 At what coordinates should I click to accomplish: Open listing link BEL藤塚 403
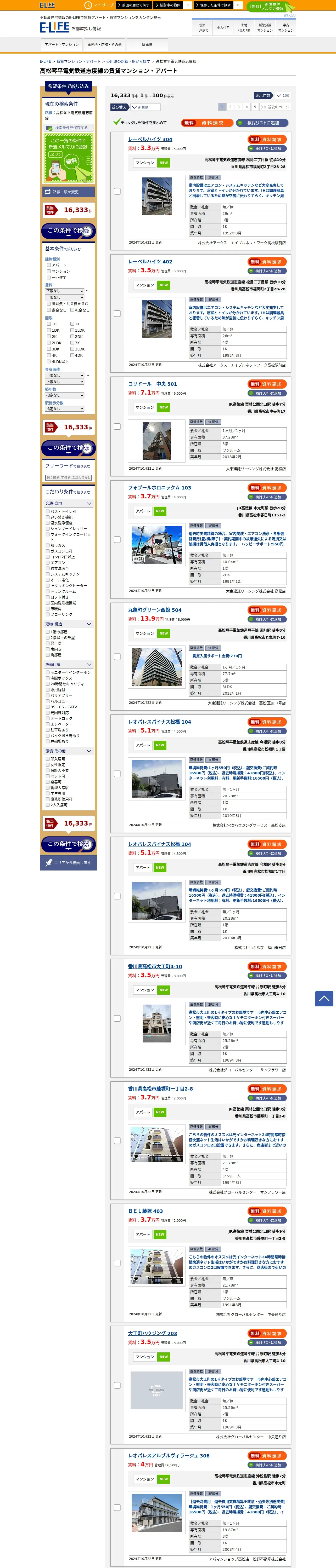[x=145, y=1211]
